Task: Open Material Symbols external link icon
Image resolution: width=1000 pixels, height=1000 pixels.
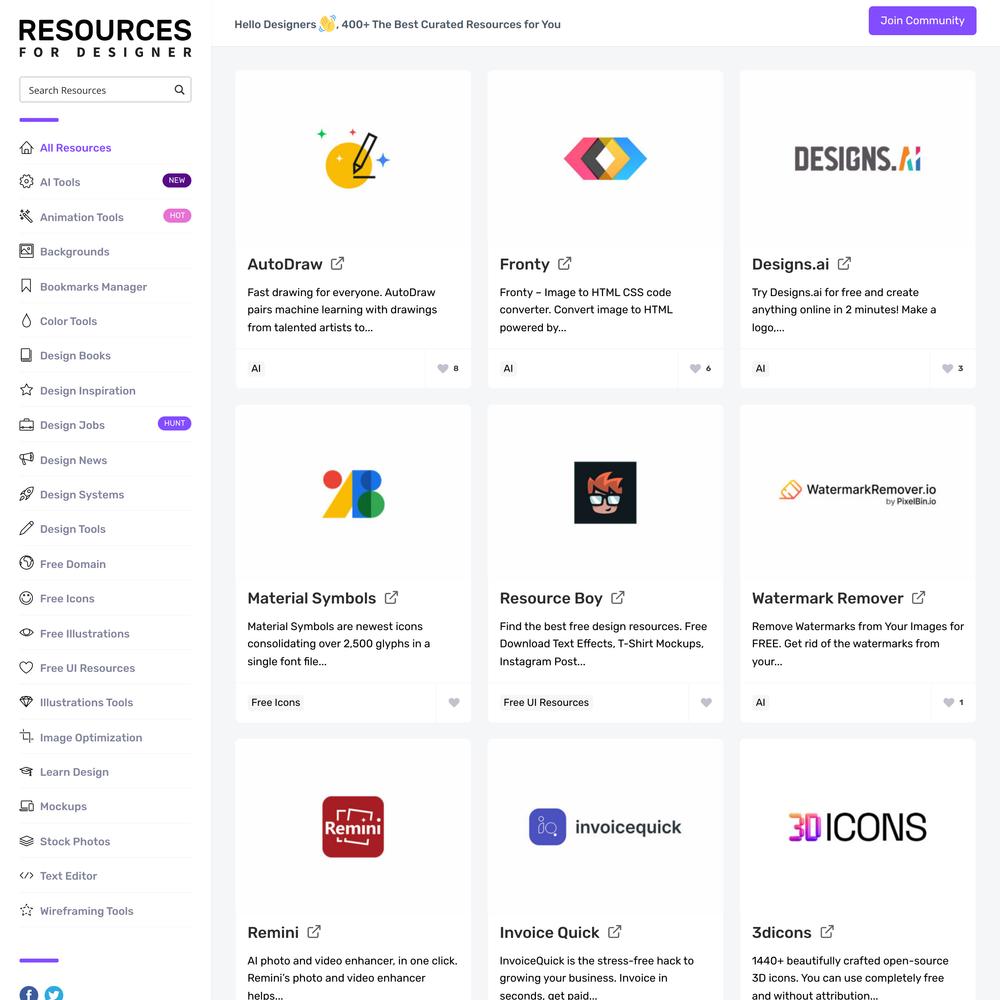Action: pos(391,598)
